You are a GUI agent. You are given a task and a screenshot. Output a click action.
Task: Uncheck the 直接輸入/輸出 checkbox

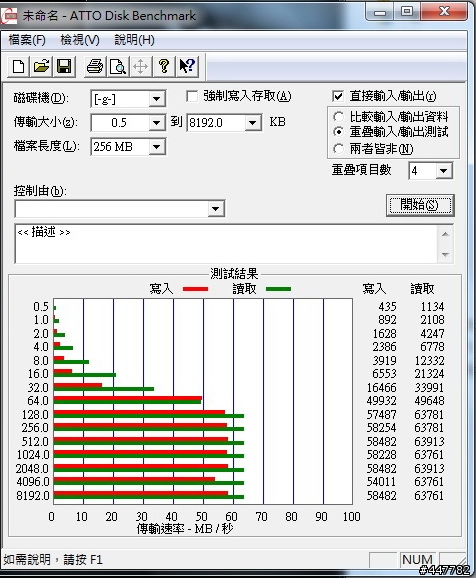(x=338, y=96)
